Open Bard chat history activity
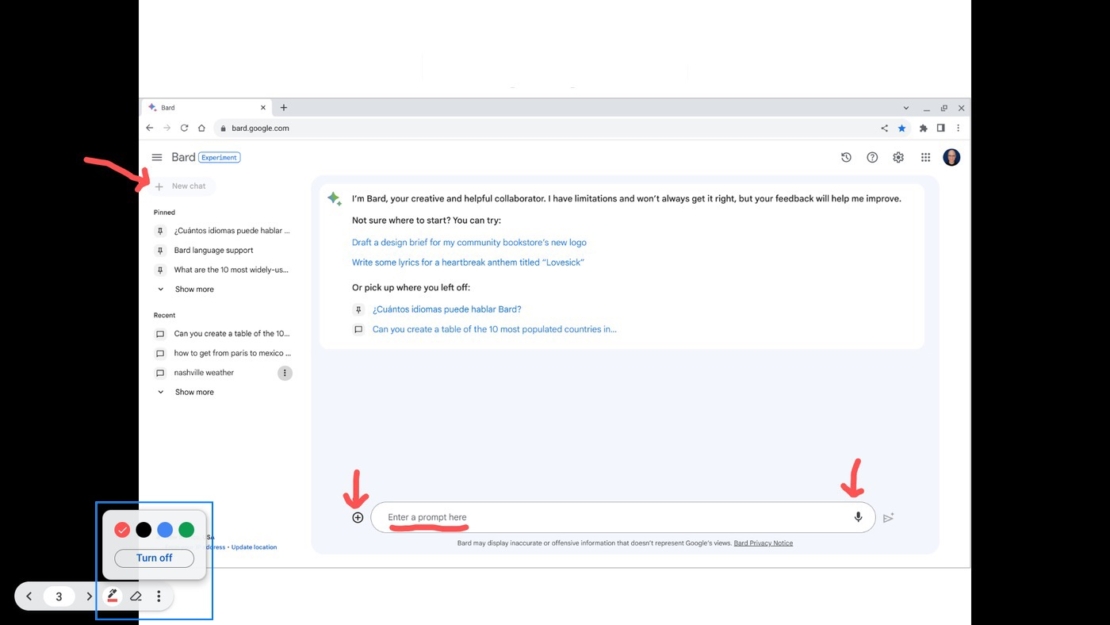 coord(846,157)
